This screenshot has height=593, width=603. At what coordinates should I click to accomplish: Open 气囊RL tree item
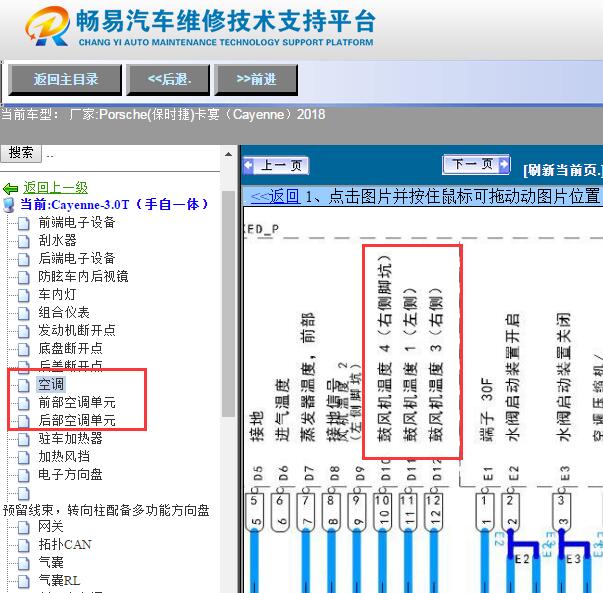point(59,581)
